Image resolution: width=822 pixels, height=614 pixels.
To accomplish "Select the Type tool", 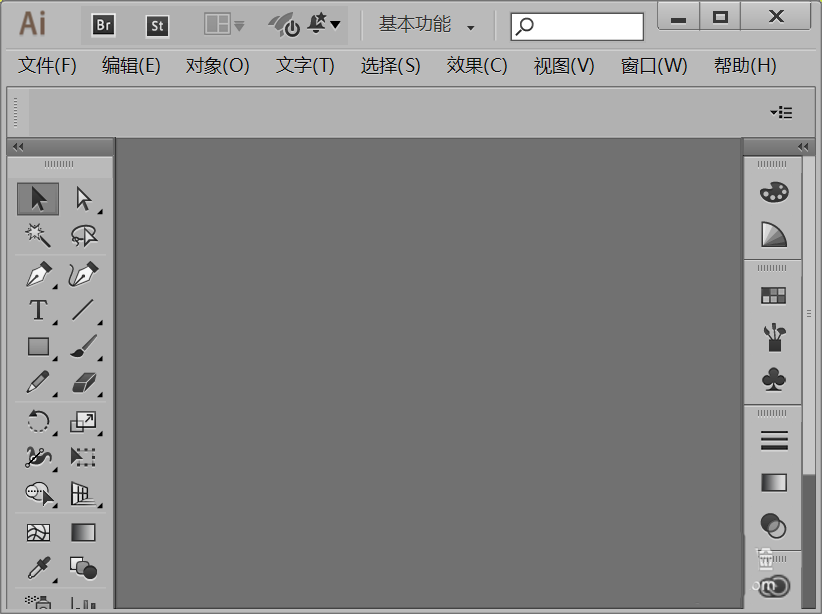I will click(38, 311).
